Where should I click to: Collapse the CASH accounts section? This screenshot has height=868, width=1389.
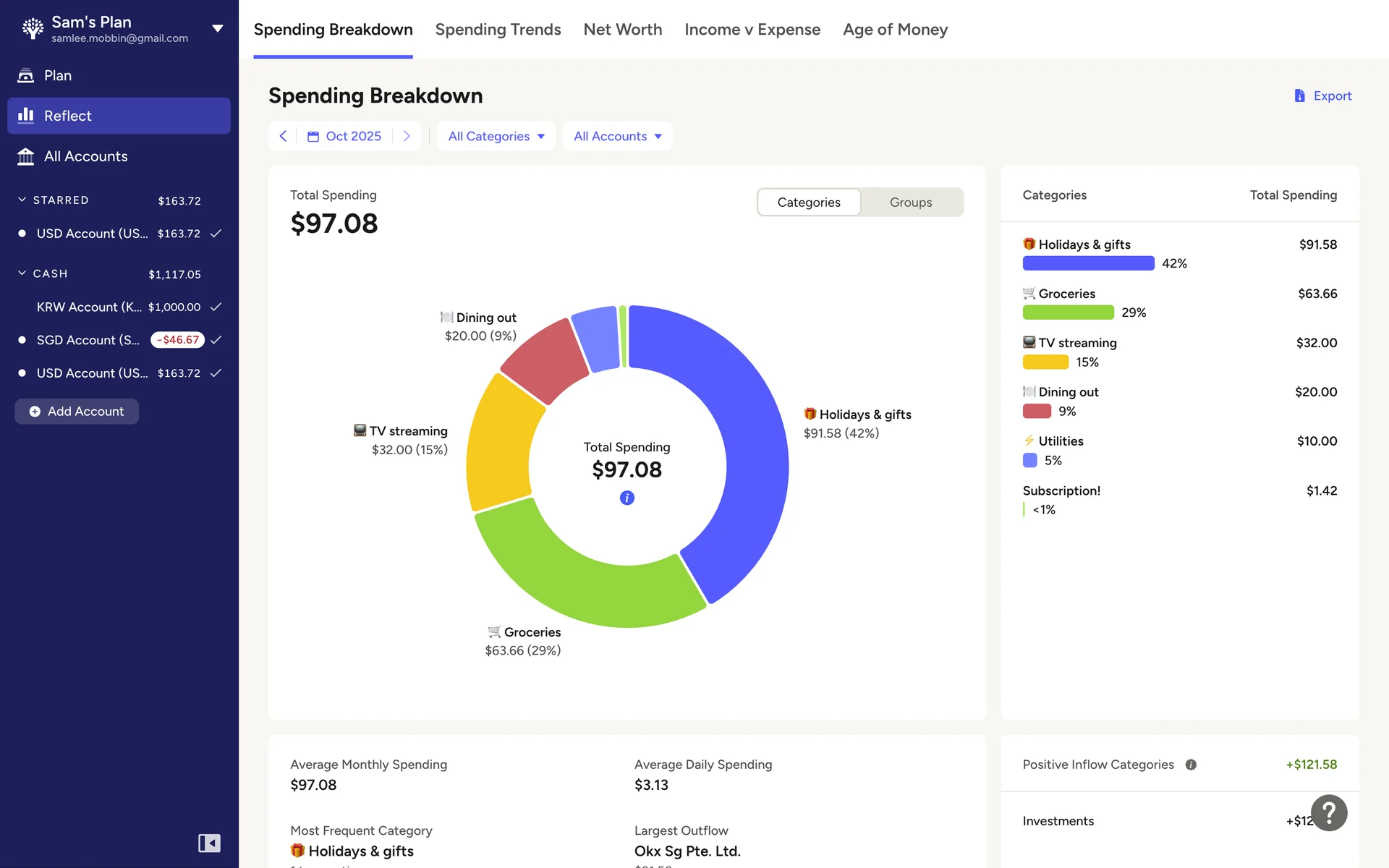pyautogui.click(x=22, y=273)
